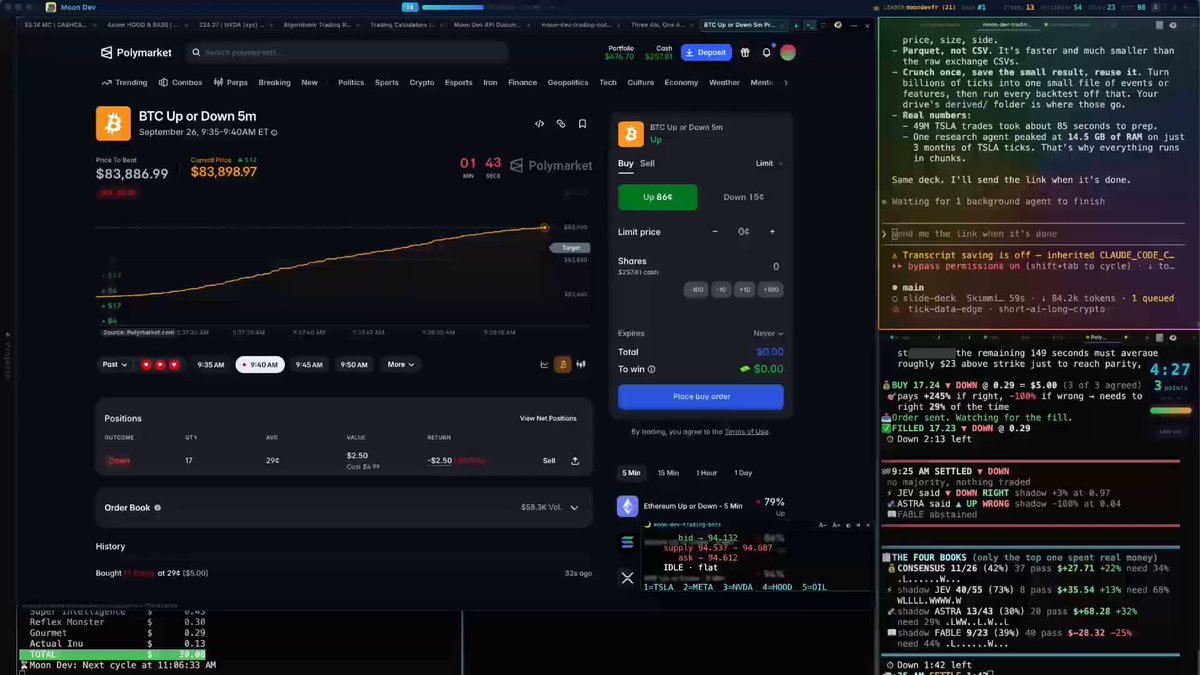Image resolution: width=1200 pixels, height=675 pixels.
Task: Click the Deposit button
Action: coord(706,52)
